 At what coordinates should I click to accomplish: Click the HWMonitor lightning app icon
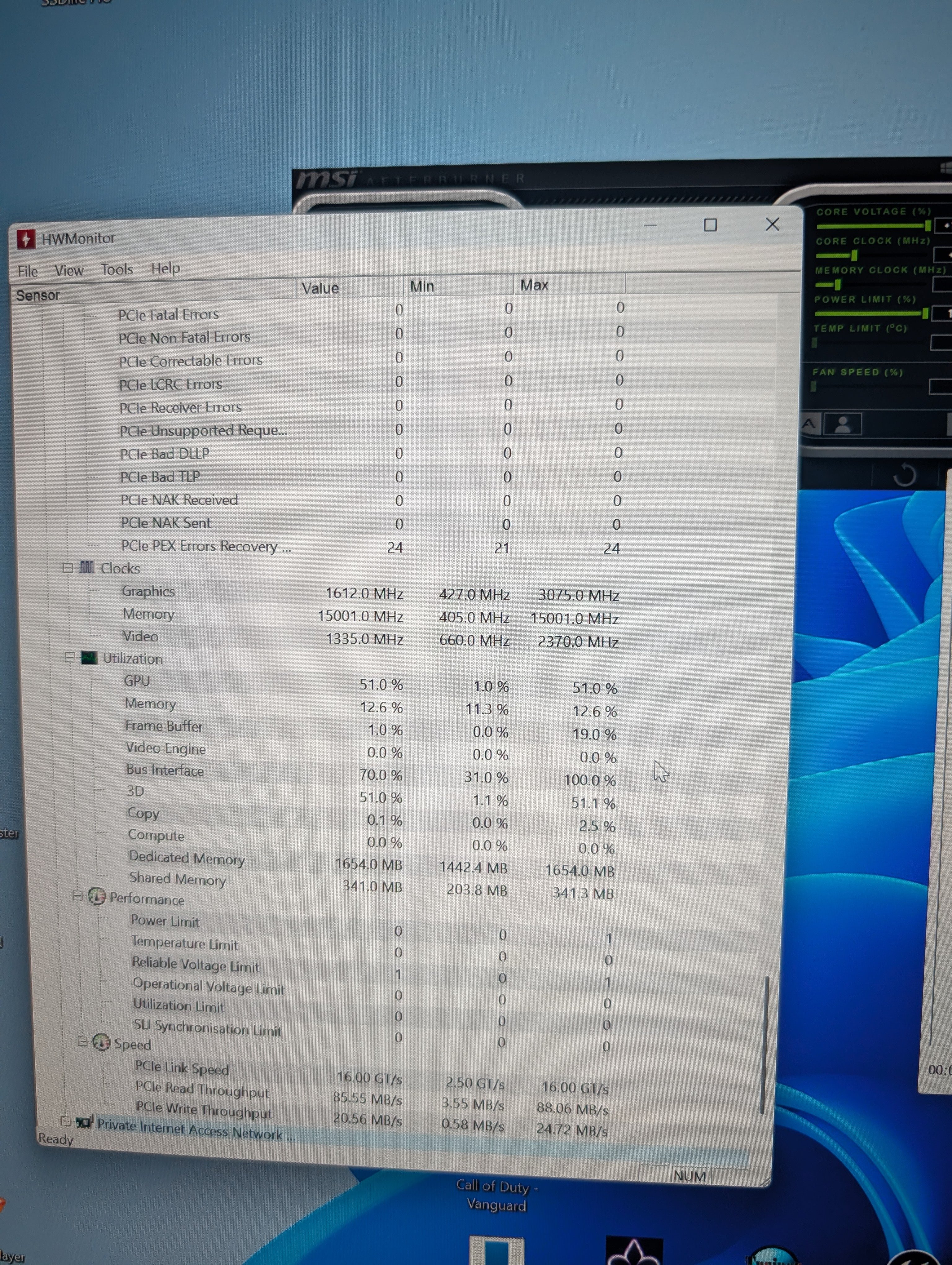[x=26, y=239]
